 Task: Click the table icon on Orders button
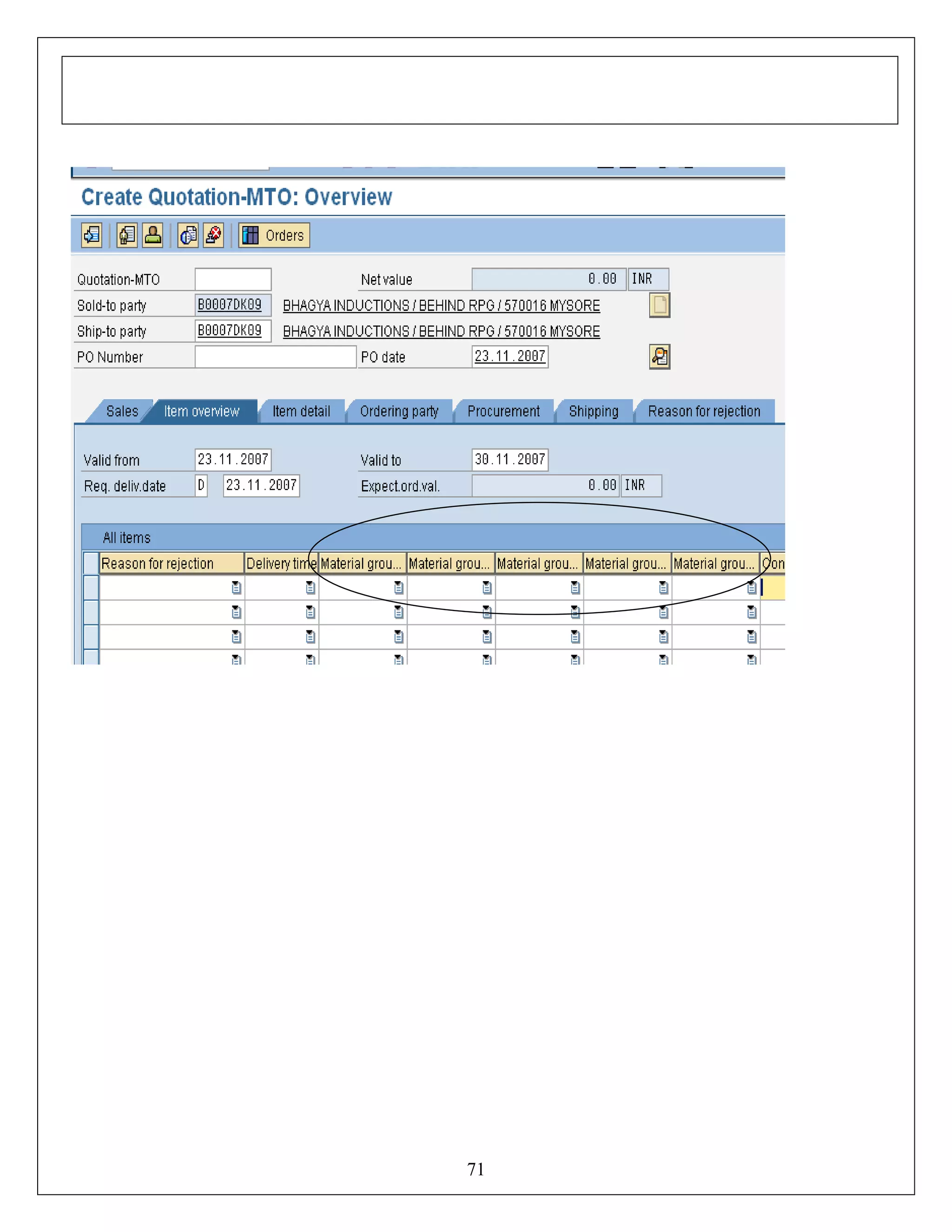coord(251,235)
